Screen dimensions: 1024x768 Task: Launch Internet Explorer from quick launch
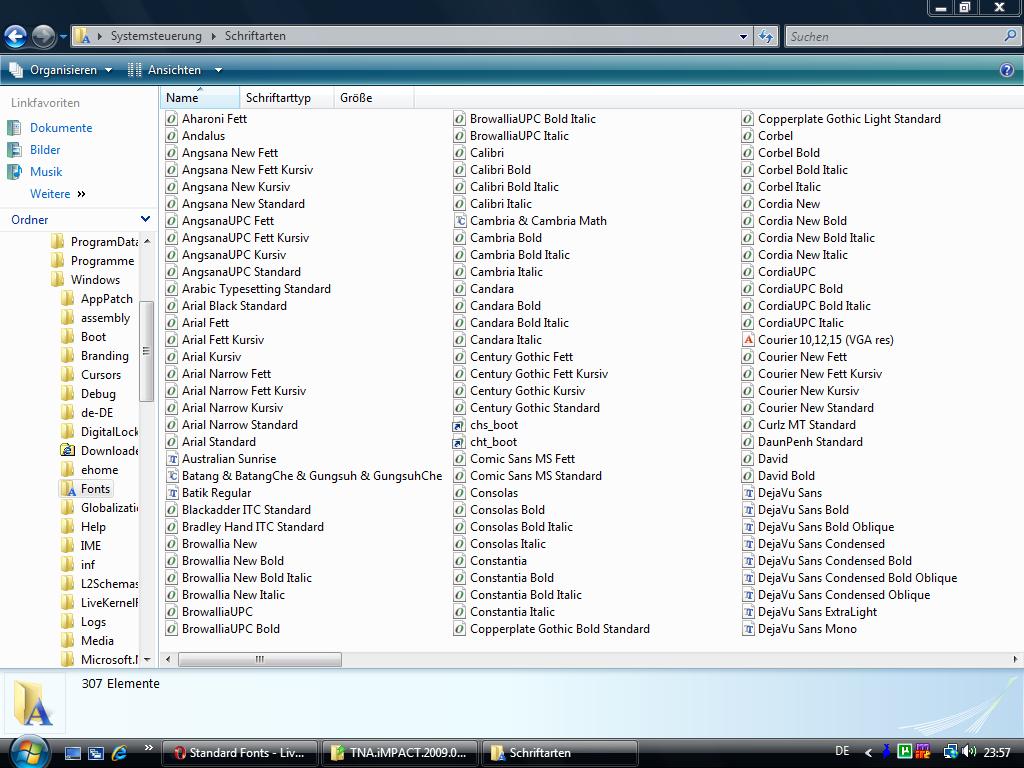[x=119, y=753]
